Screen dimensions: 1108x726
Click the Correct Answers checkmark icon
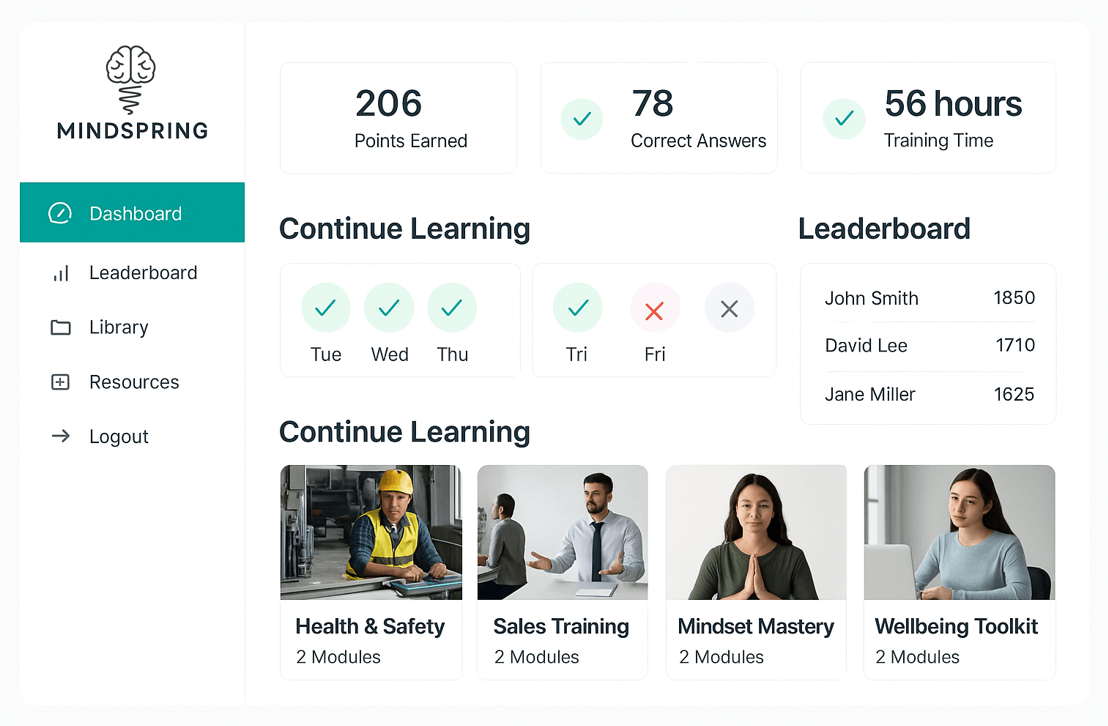tap(582, 119)
